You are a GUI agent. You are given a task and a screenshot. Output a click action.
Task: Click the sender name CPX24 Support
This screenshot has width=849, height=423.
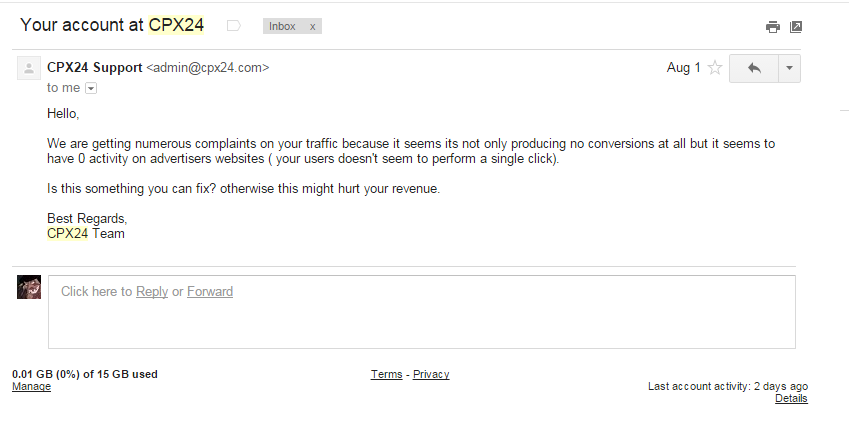click(94, 68)
